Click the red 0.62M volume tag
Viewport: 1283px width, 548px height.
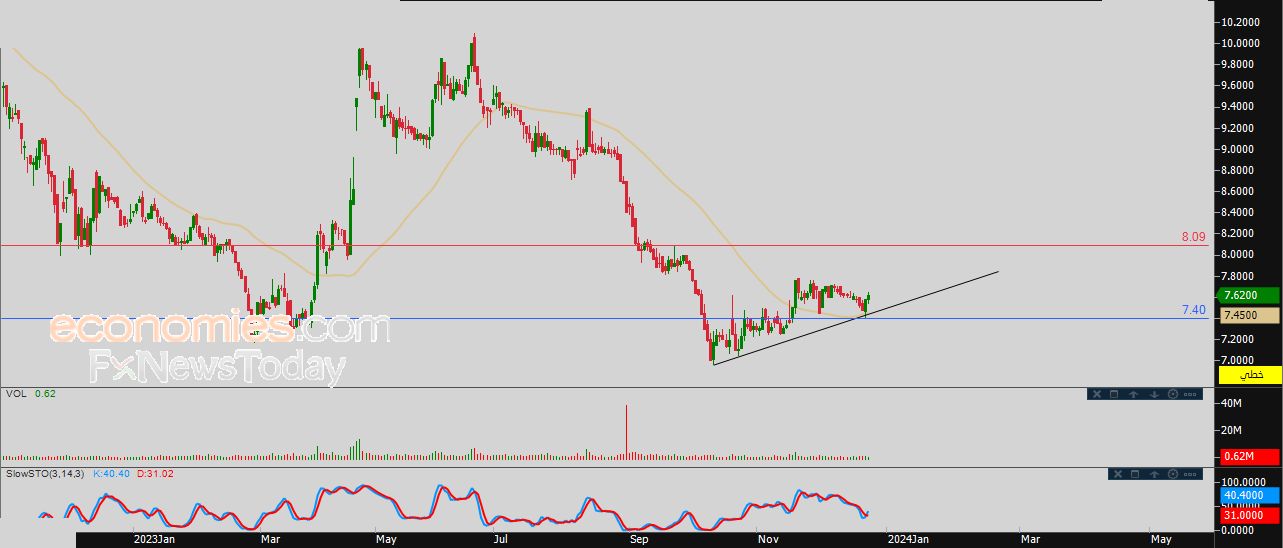(x=1250, y=457)
